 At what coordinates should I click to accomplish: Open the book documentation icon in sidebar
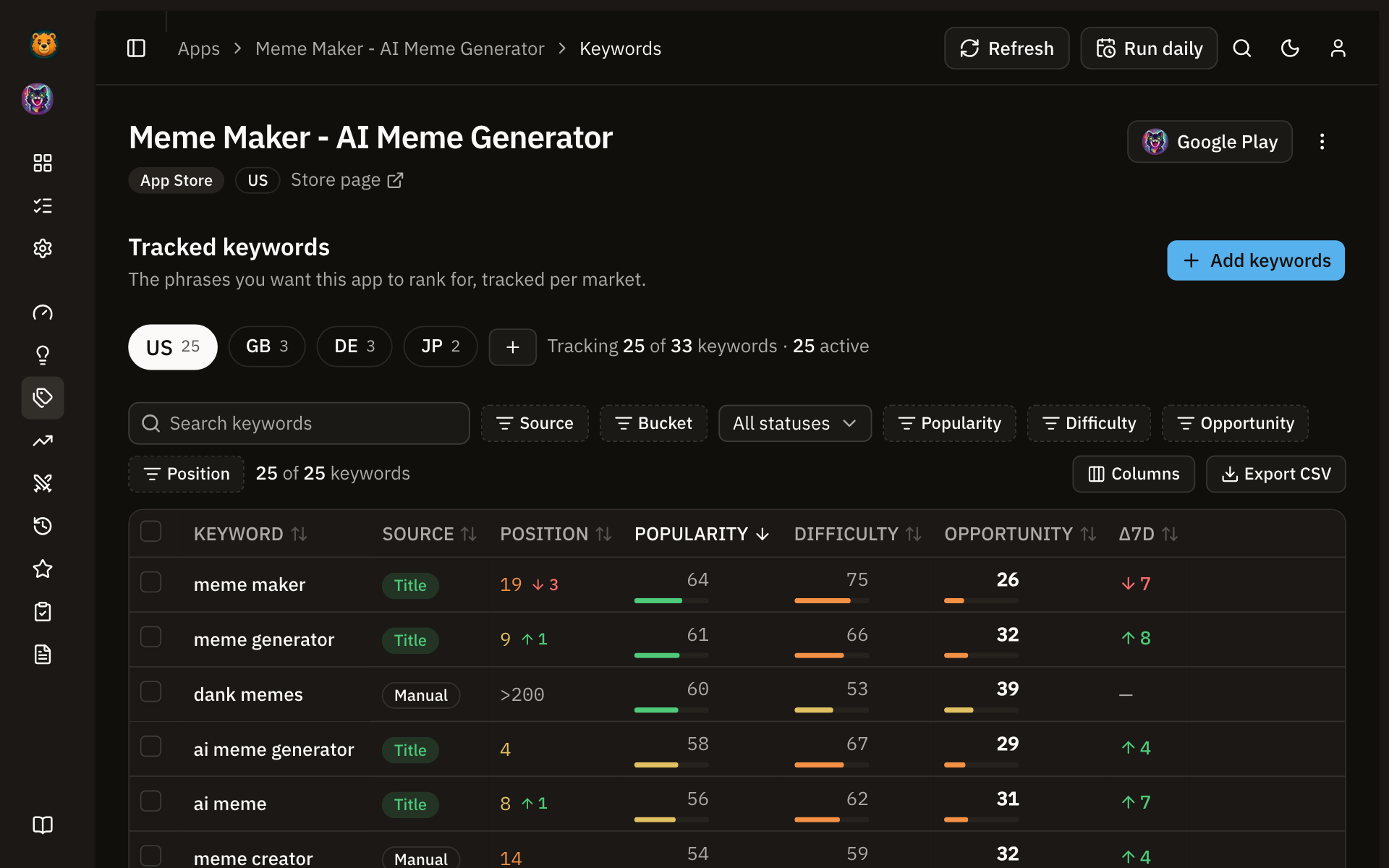[x=43, y=825]
